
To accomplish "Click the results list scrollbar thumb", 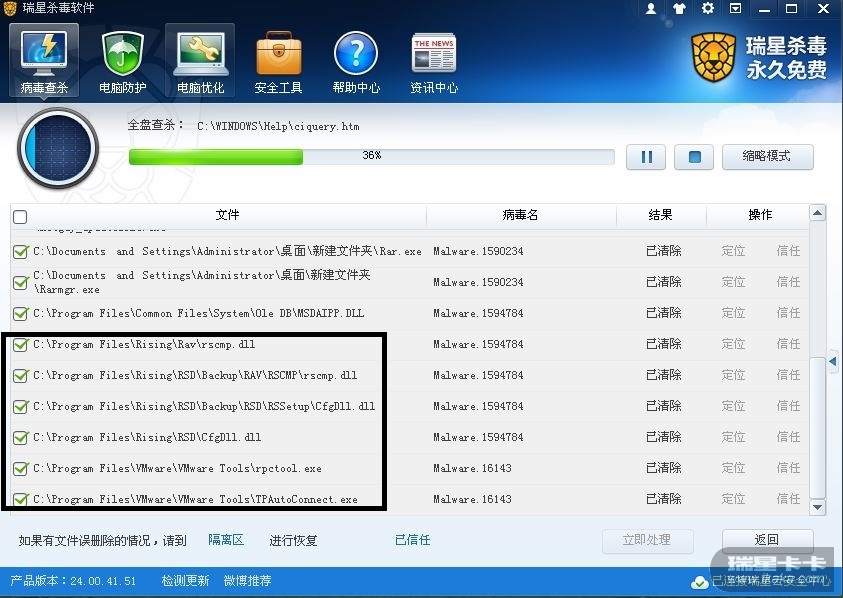I will pos(817,428).
